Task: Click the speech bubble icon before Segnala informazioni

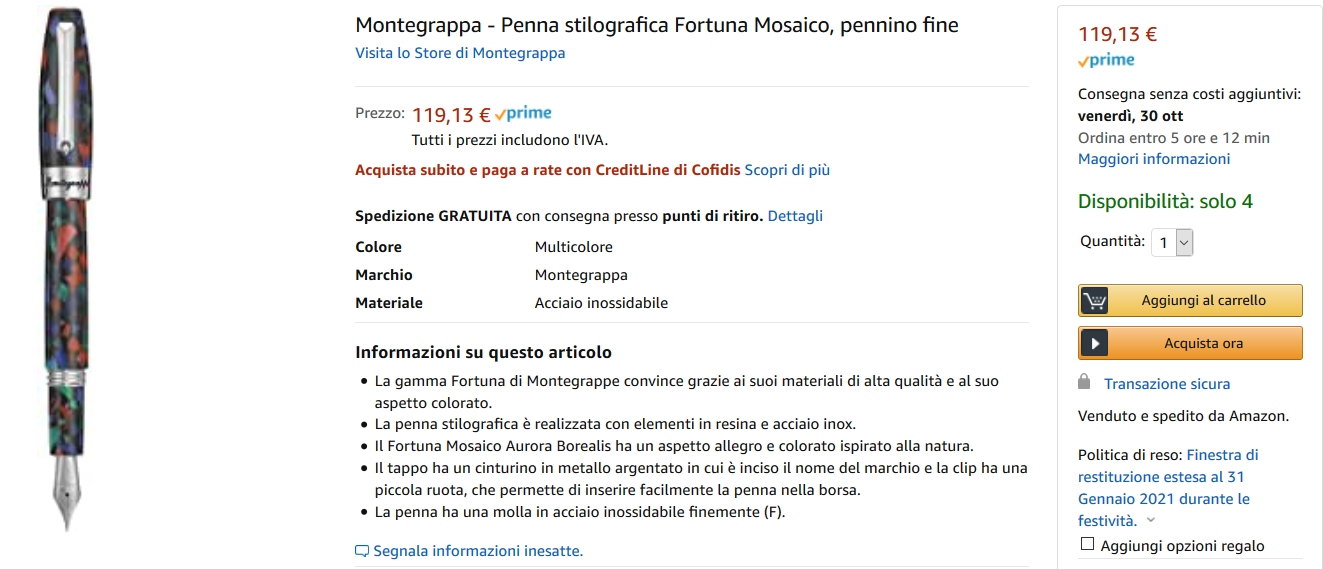Action: (362, 551)
